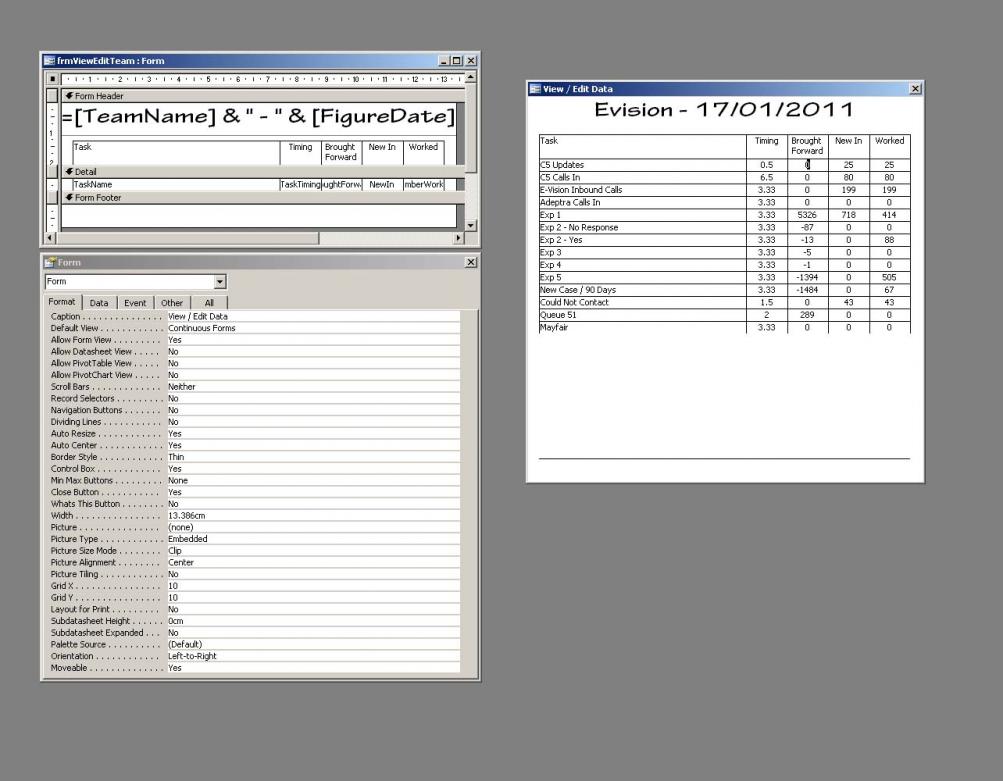This screenshot has width=1003, height=781.
Task: Click the Picture property value field
Action: 313,528
